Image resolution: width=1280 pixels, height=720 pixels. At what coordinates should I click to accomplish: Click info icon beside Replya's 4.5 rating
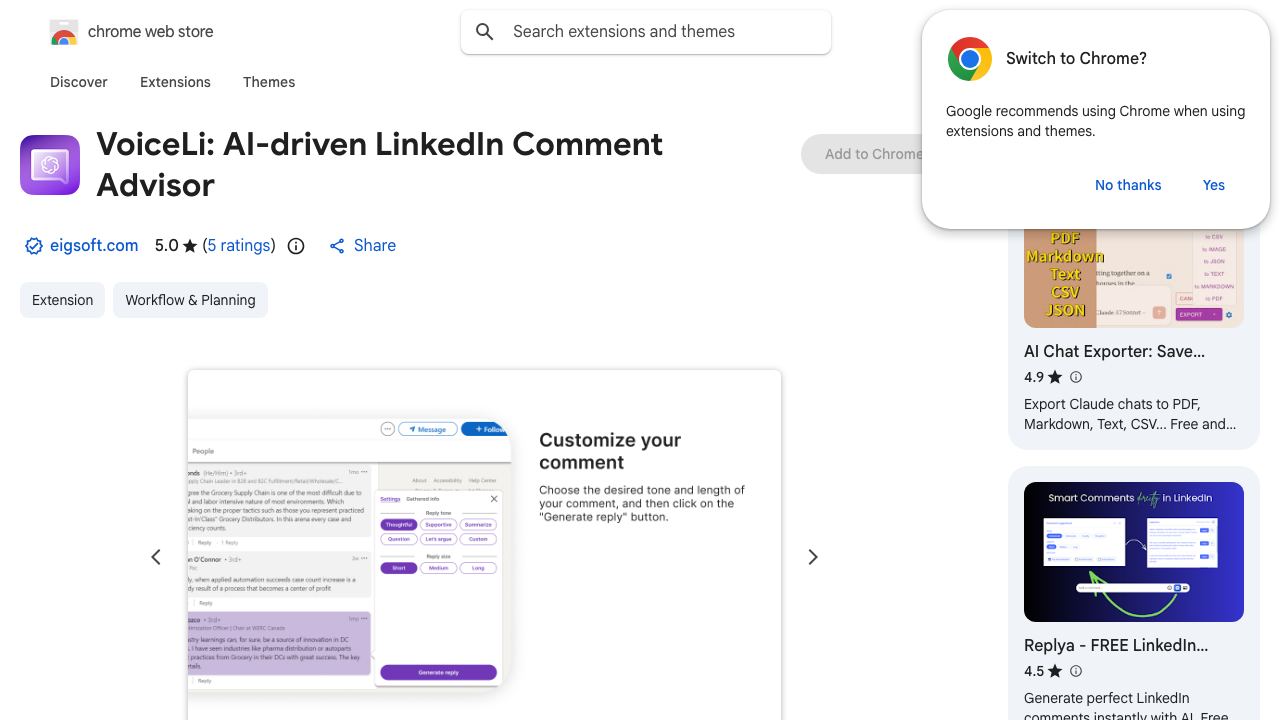(1076, 671)
